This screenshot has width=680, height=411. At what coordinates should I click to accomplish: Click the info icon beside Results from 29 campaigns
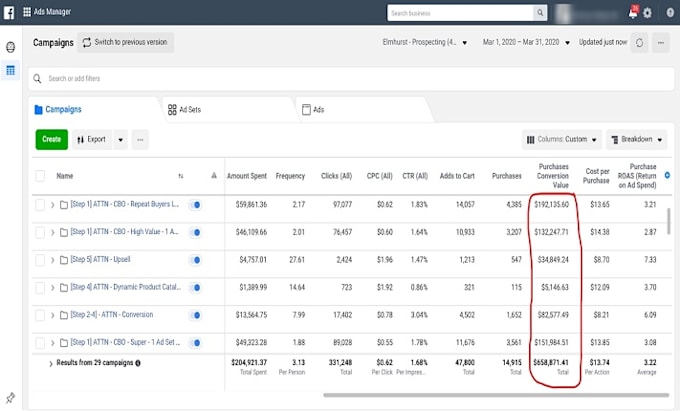(x=138, y=363)
